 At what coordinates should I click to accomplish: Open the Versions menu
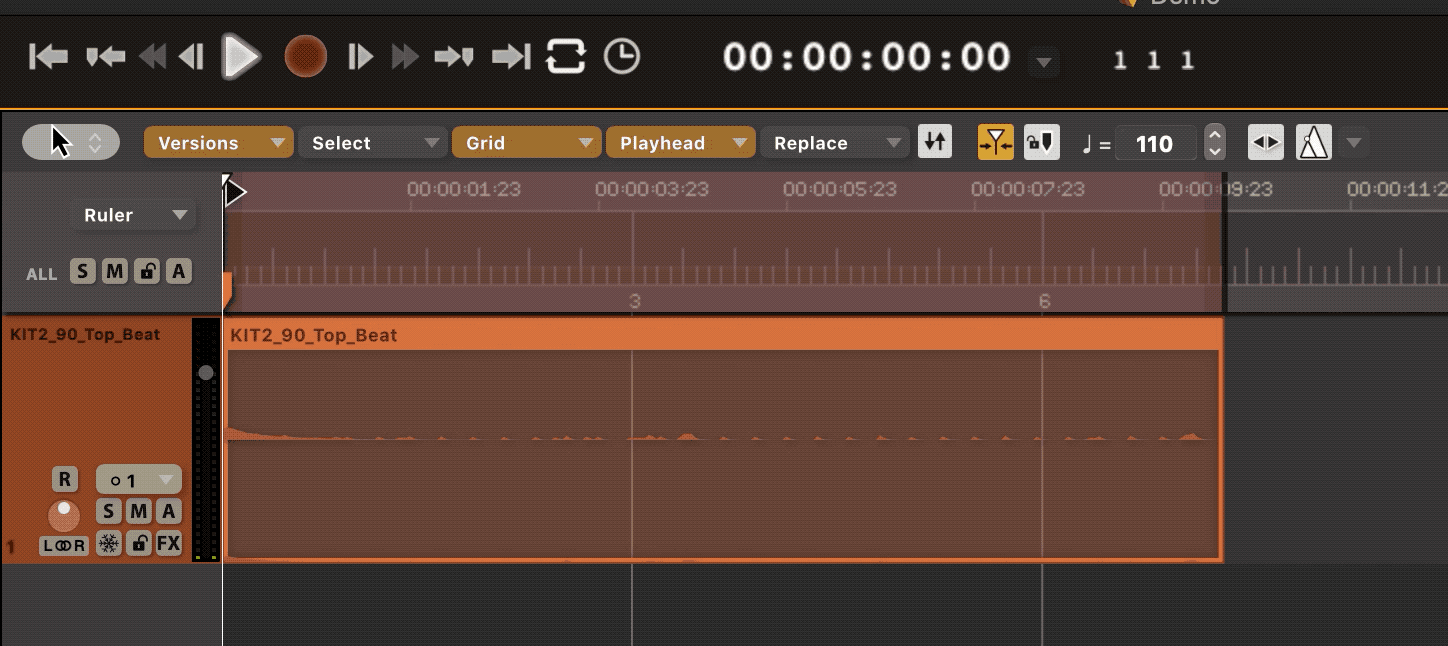point(219,143)
